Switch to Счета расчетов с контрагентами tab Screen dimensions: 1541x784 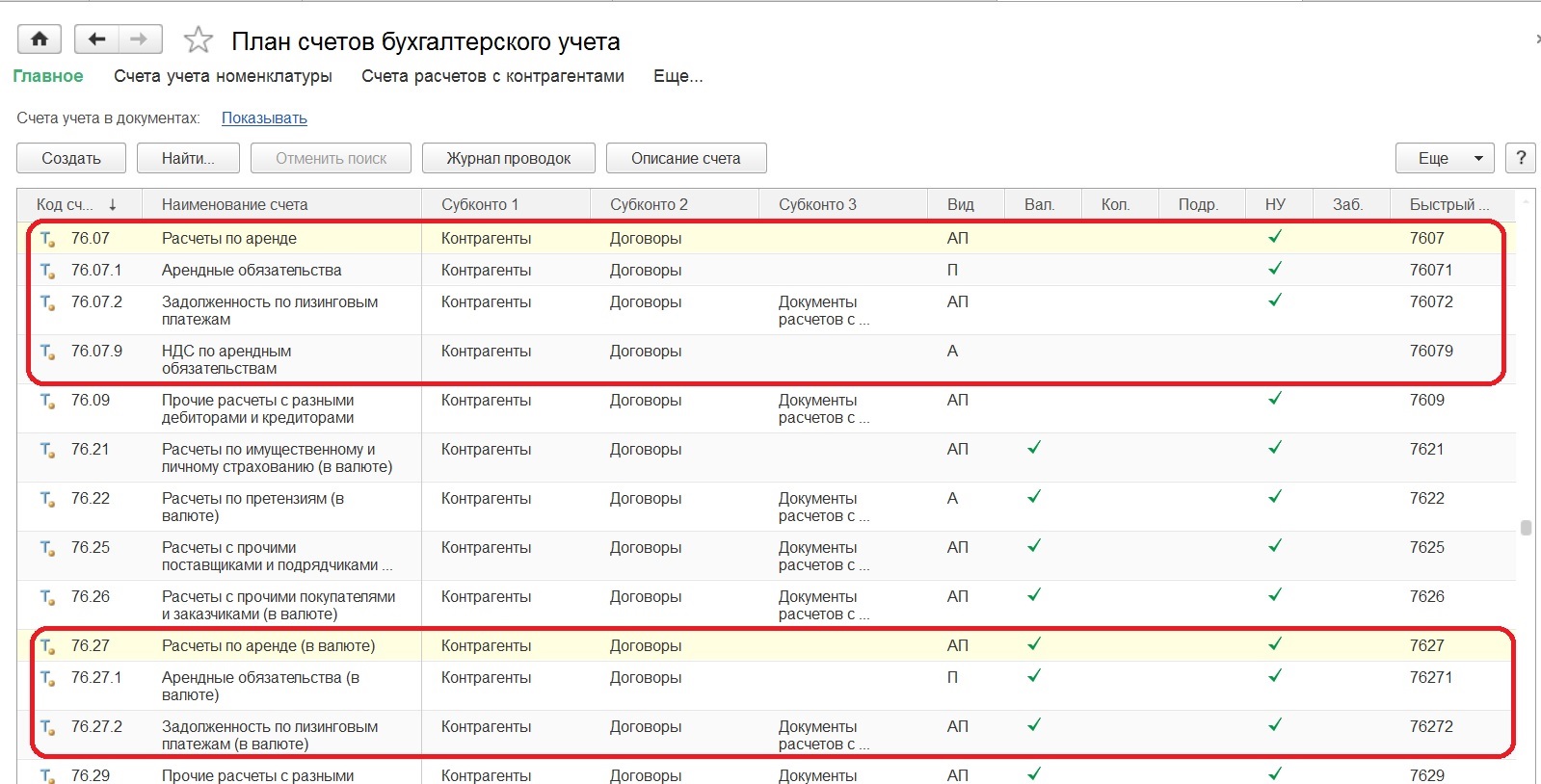492,76
